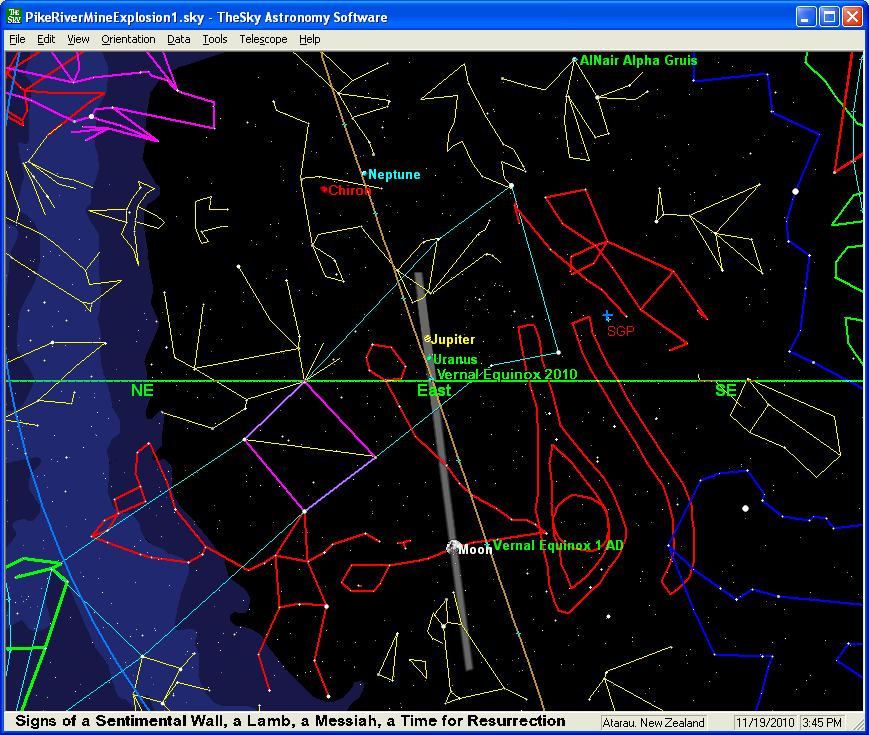
Task: Click the 3:45 PM time field
Action: pos(823,722)
